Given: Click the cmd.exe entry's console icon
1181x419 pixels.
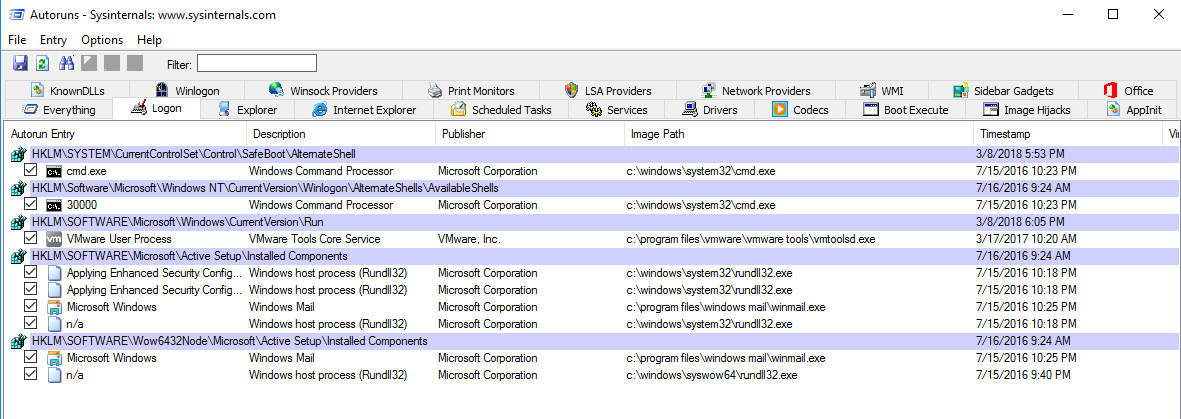Looking at the screenshot, I should (55, 172).
